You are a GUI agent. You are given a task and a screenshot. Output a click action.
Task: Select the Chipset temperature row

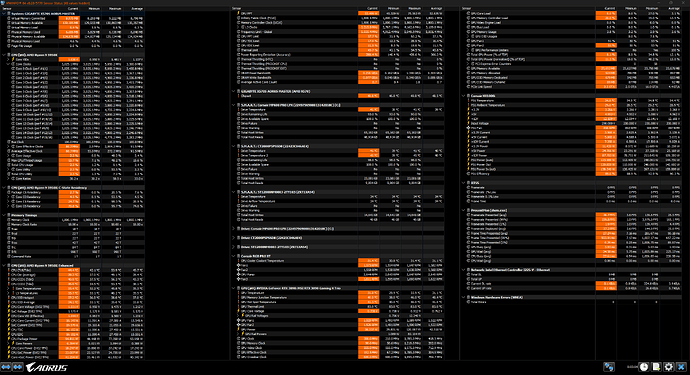click(338, 96)
